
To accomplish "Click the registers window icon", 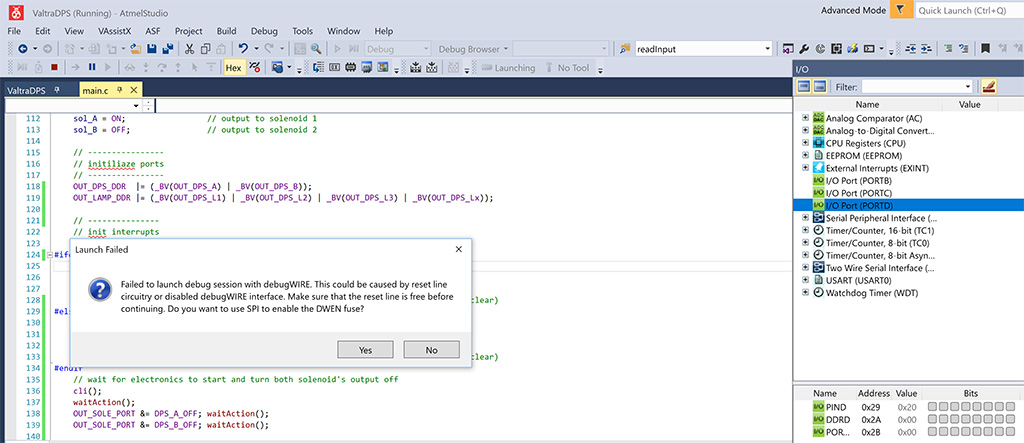I will pos(334,67).
